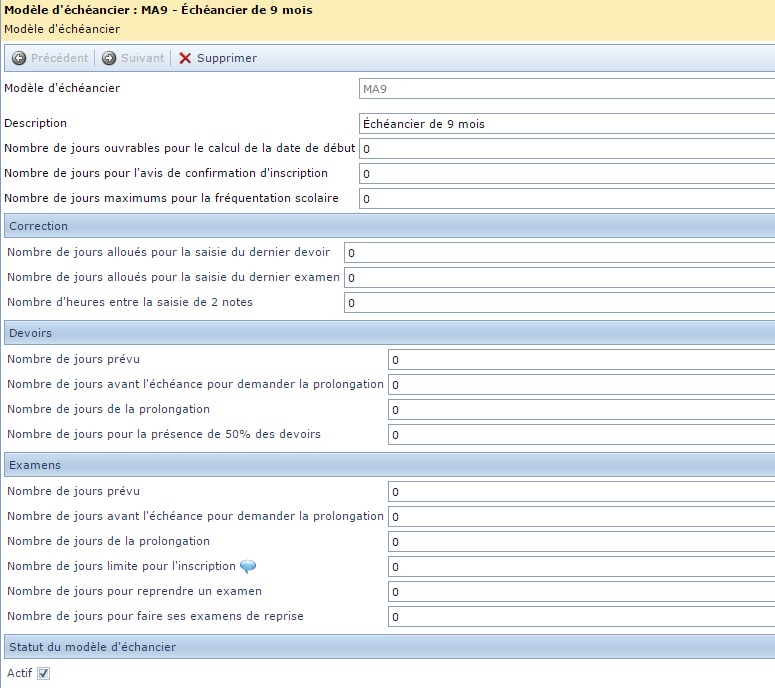Click the jours pour reprendre un examen field
The width and height of the screenshot is (775, 688).
coord(581,592)
